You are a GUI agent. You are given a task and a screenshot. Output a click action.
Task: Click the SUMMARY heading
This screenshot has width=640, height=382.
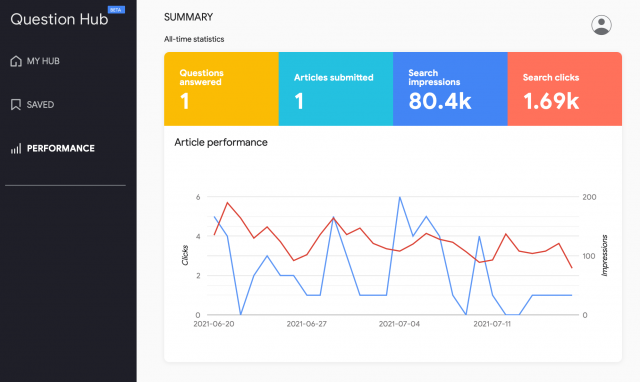[189, 17]
